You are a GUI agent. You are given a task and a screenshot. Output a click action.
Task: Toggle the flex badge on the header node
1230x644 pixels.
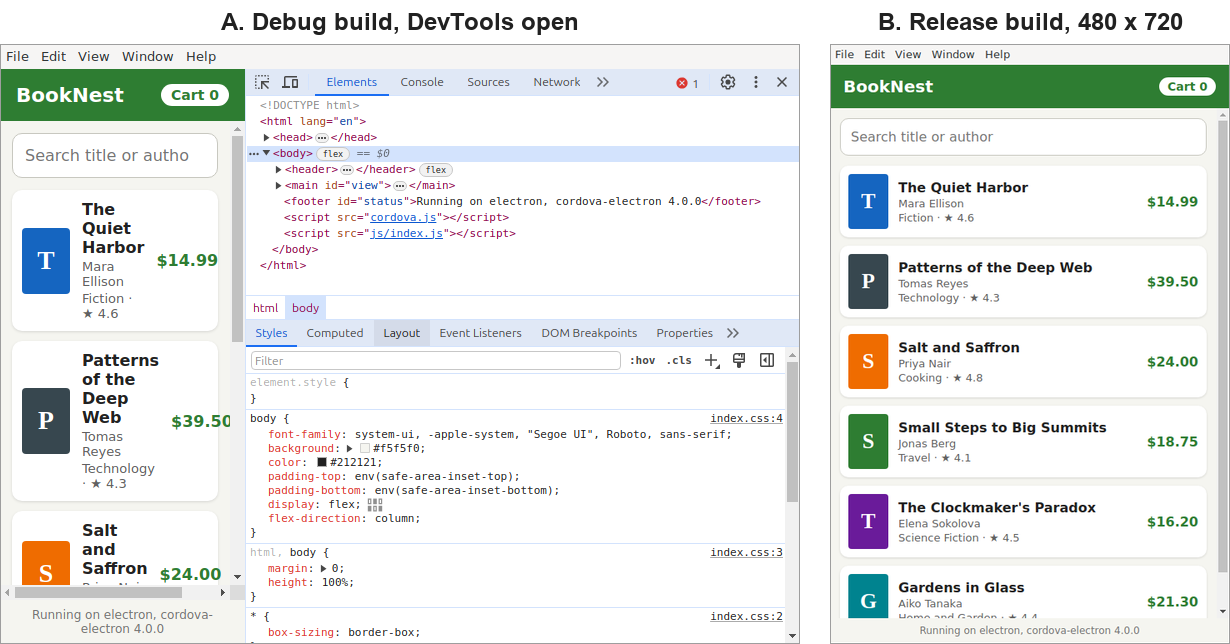pos(435,169)
